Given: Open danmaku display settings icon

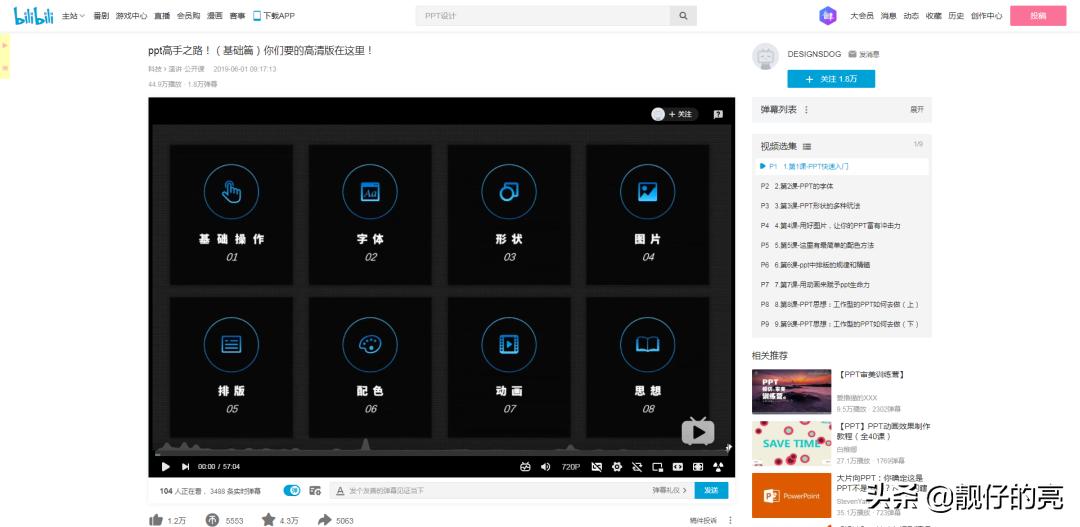Looking at the screenshot, I should point(315,490).
